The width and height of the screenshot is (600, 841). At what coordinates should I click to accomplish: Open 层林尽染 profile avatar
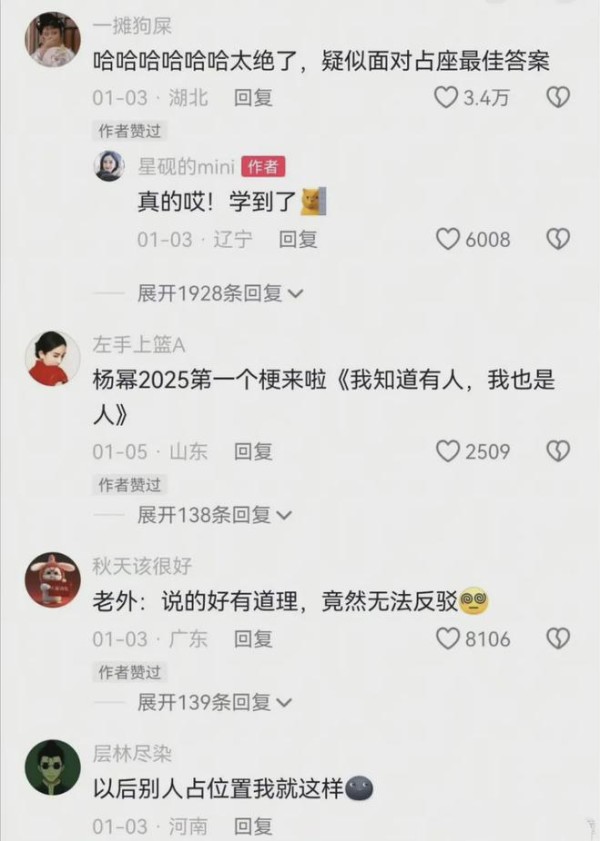click(x=53, y=768)
